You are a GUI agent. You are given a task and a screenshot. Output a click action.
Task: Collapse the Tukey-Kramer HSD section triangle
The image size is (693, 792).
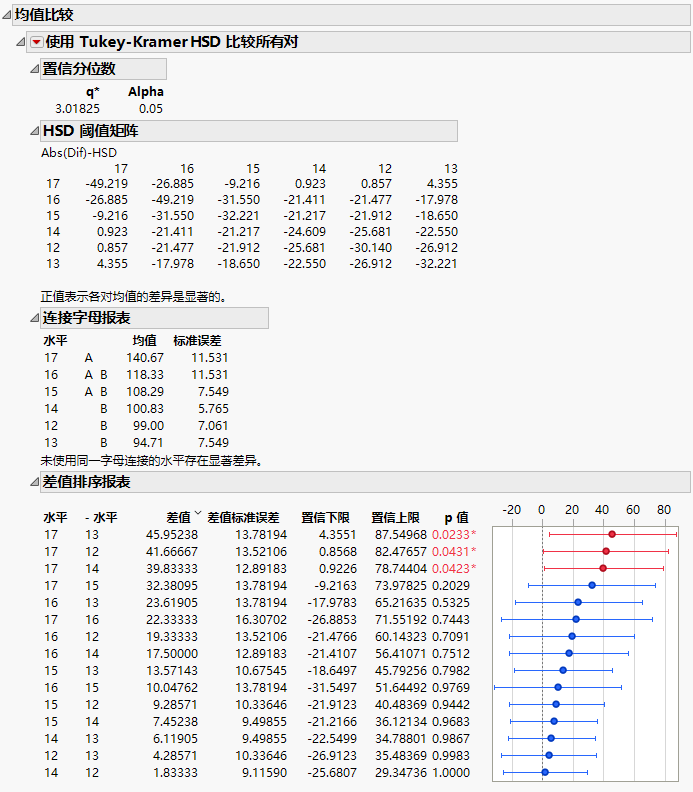(x=22, y=42)
